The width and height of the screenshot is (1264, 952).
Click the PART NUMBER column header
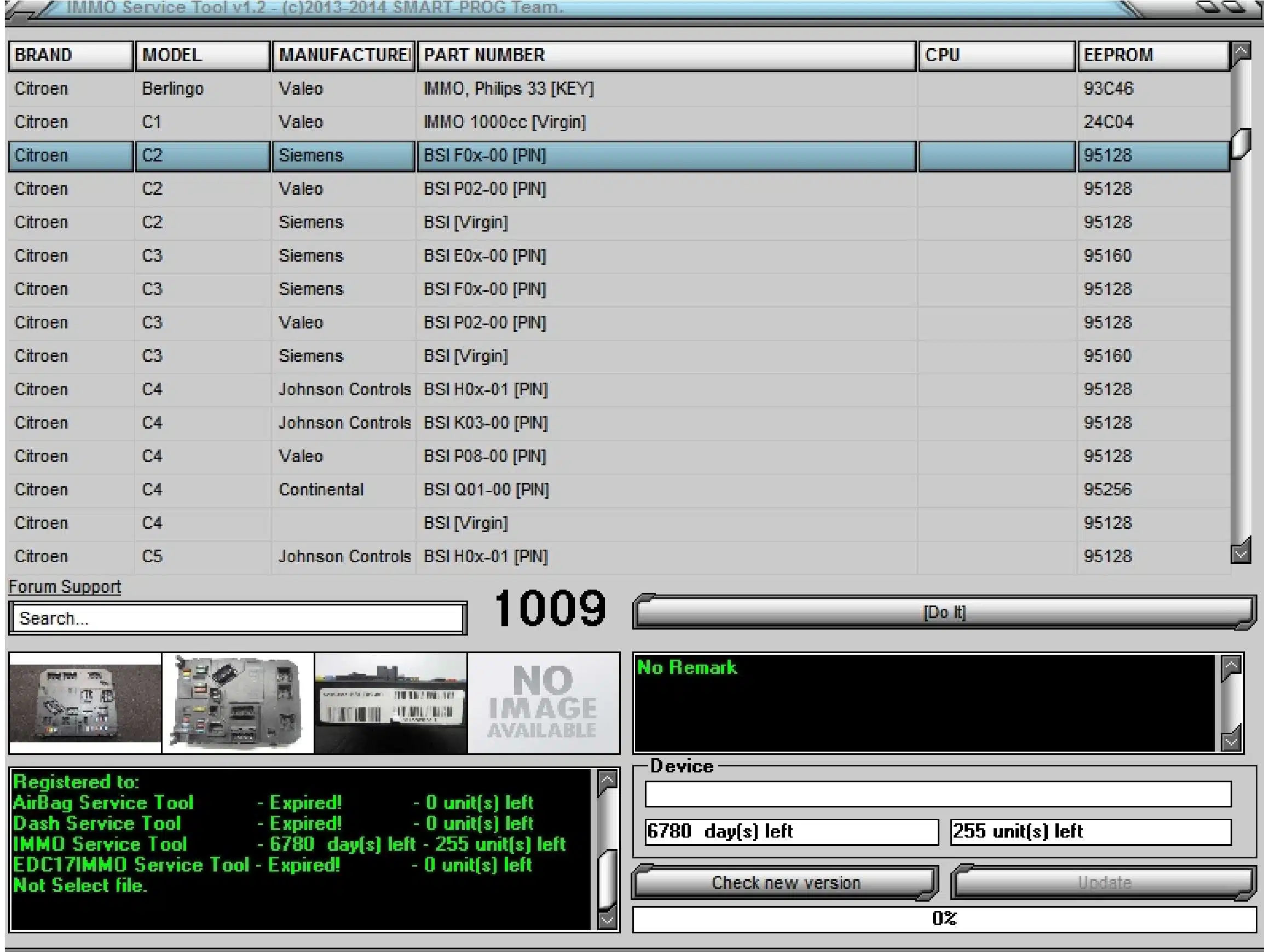click(x=666, y=55)
